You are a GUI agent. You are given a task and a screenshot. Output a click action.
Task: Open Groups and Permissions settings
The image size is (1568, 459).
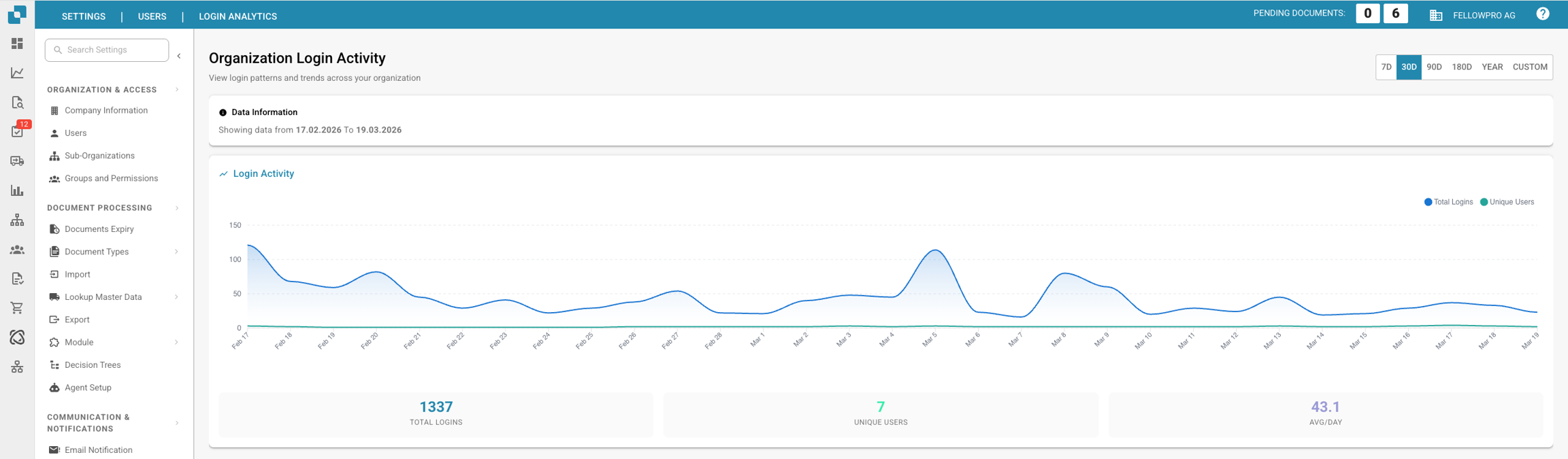[x=111, y=178]
